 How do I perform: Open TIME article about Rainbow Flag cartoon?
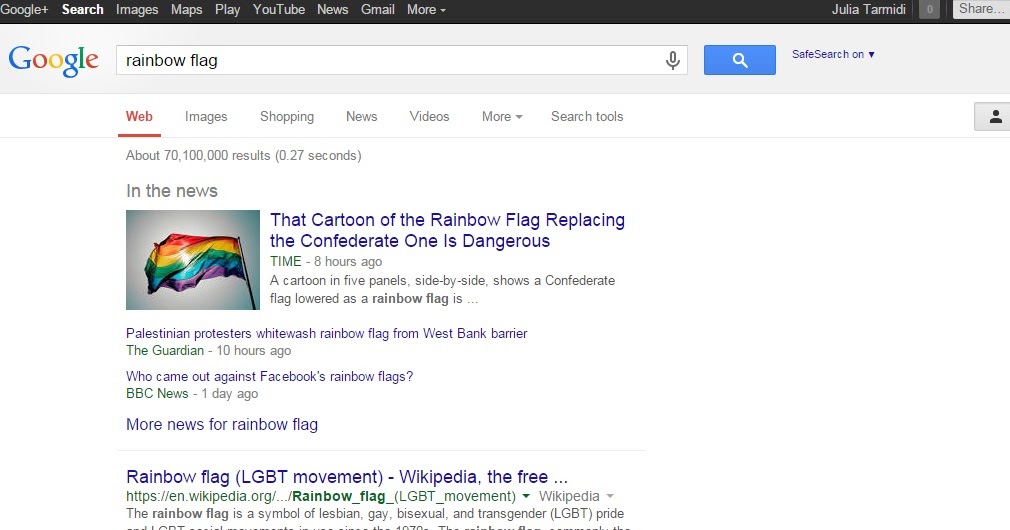[x=447, y=230]
